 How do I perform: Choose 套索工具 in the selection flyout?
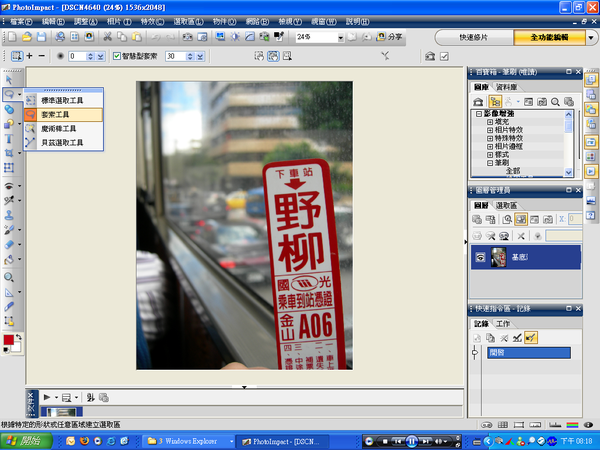pyautogui.click(x=64, y=114)
